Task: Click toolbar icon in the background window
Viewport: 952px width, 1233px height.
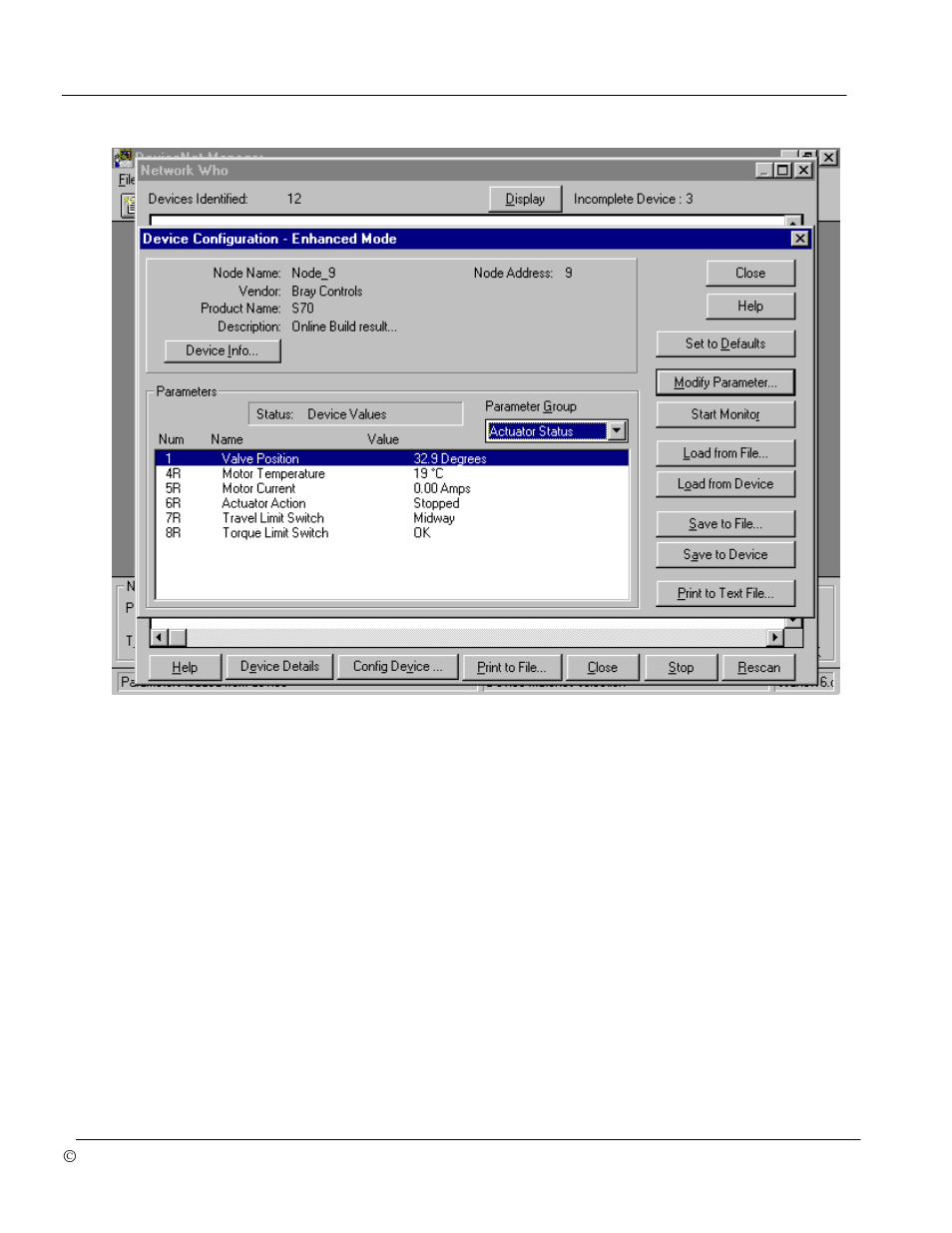Action: click(x=129, y=205)
